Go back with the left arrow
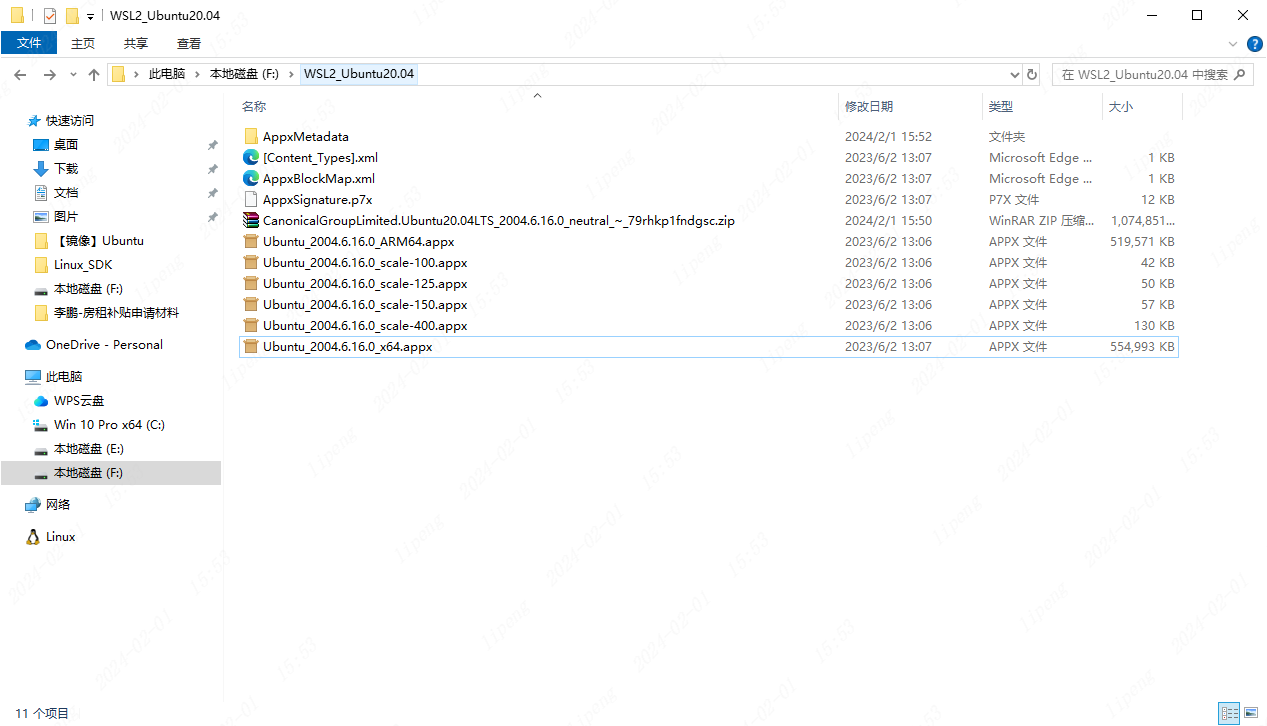This screenshot has width=1267, height=726. [x=20, y=75]
